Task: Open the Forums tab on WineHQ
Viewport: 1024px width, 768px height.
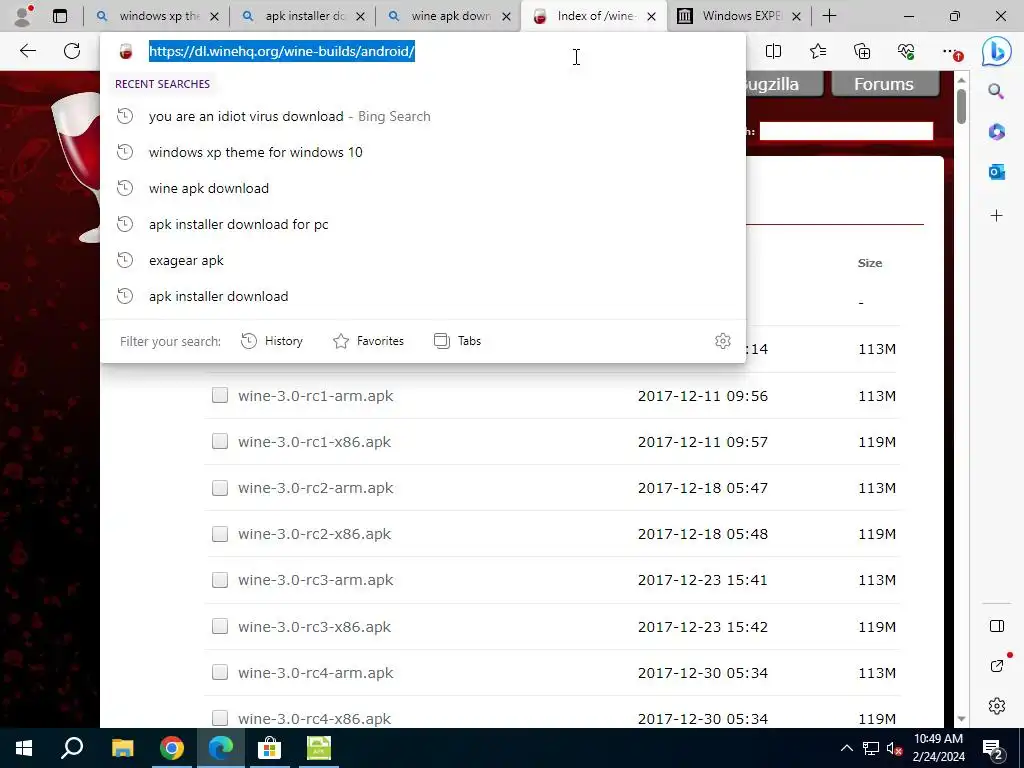Action: click(x=884, y=84)
